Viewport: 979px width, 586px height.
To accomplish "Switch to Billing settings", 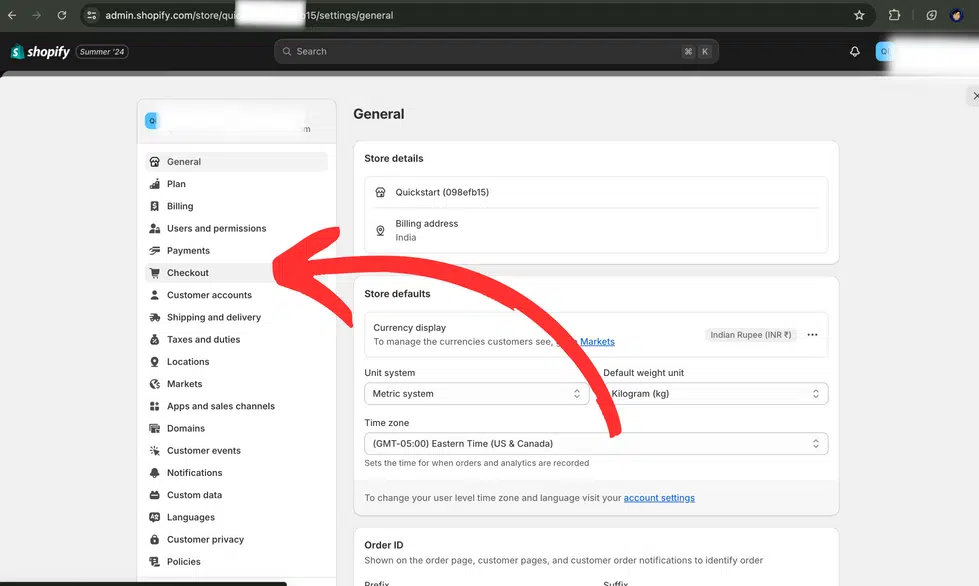I will tap(179, 206).
